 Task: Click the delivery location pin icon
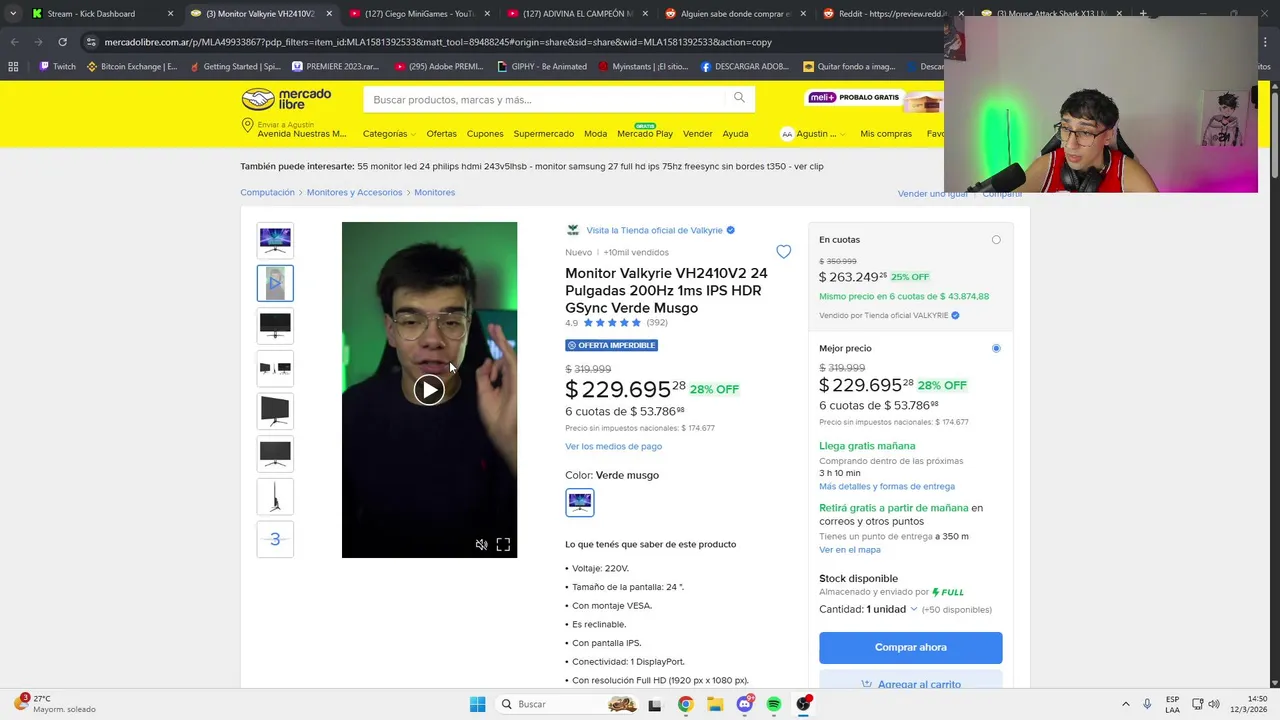pyautogui.click(x=247, y=125)
